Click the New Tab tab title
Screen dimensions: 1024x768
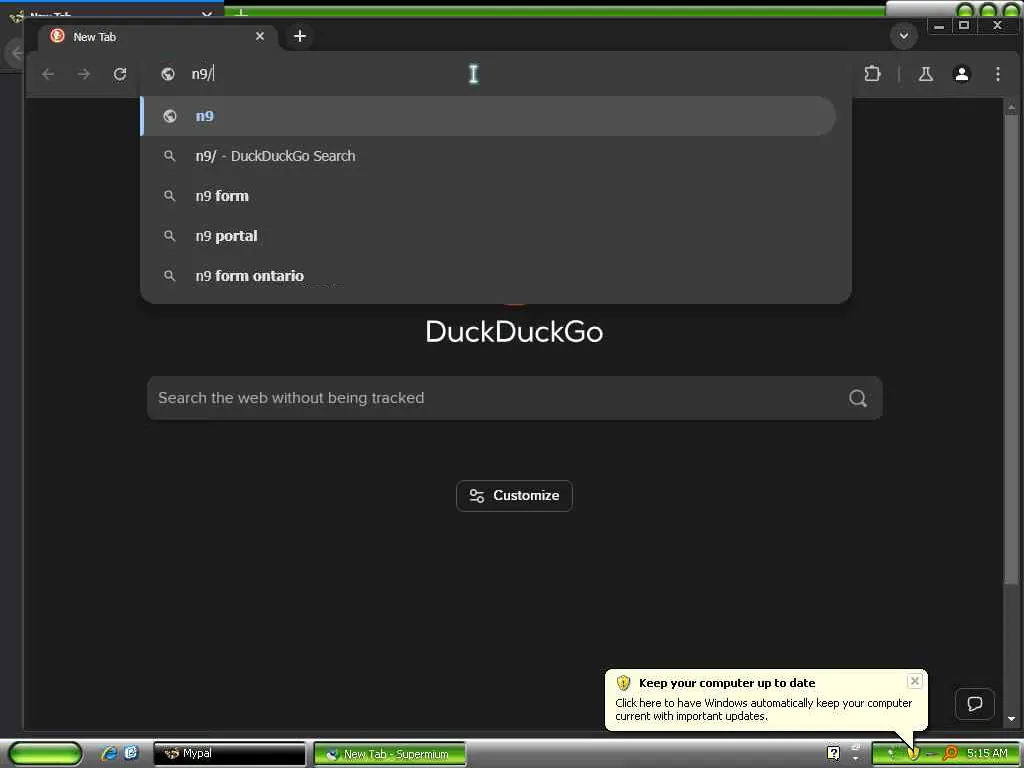click(95, 37)
